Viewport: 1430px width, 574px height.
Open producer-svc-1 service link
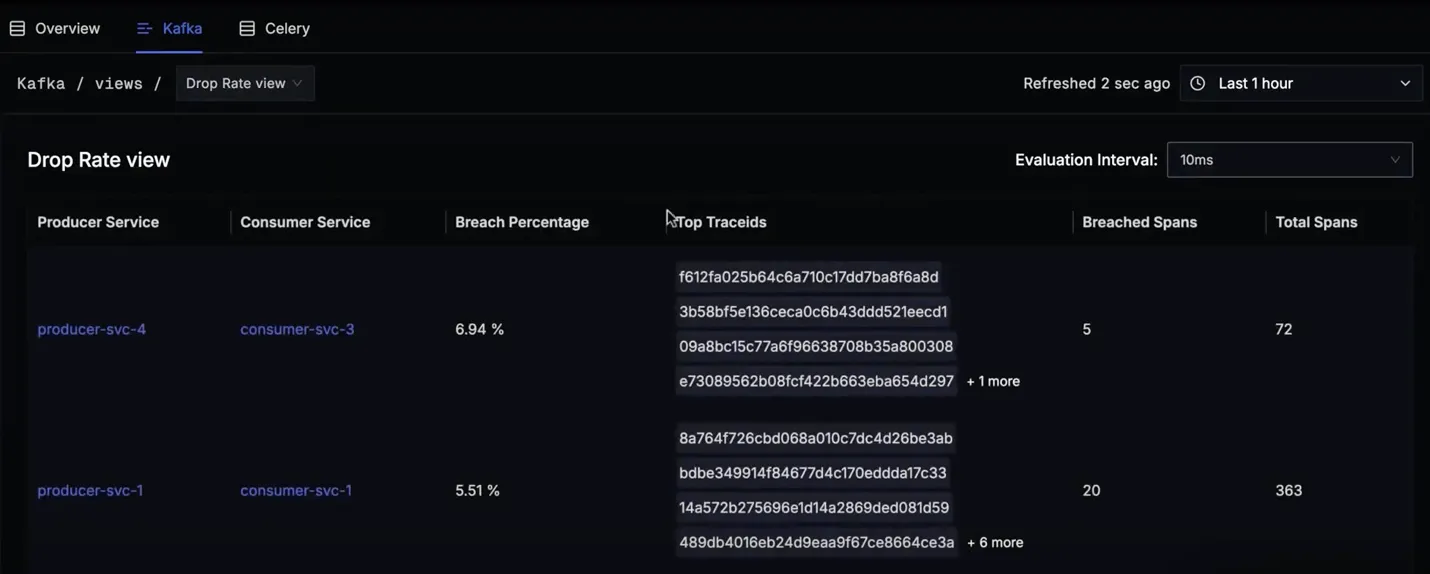pos(90,490)
